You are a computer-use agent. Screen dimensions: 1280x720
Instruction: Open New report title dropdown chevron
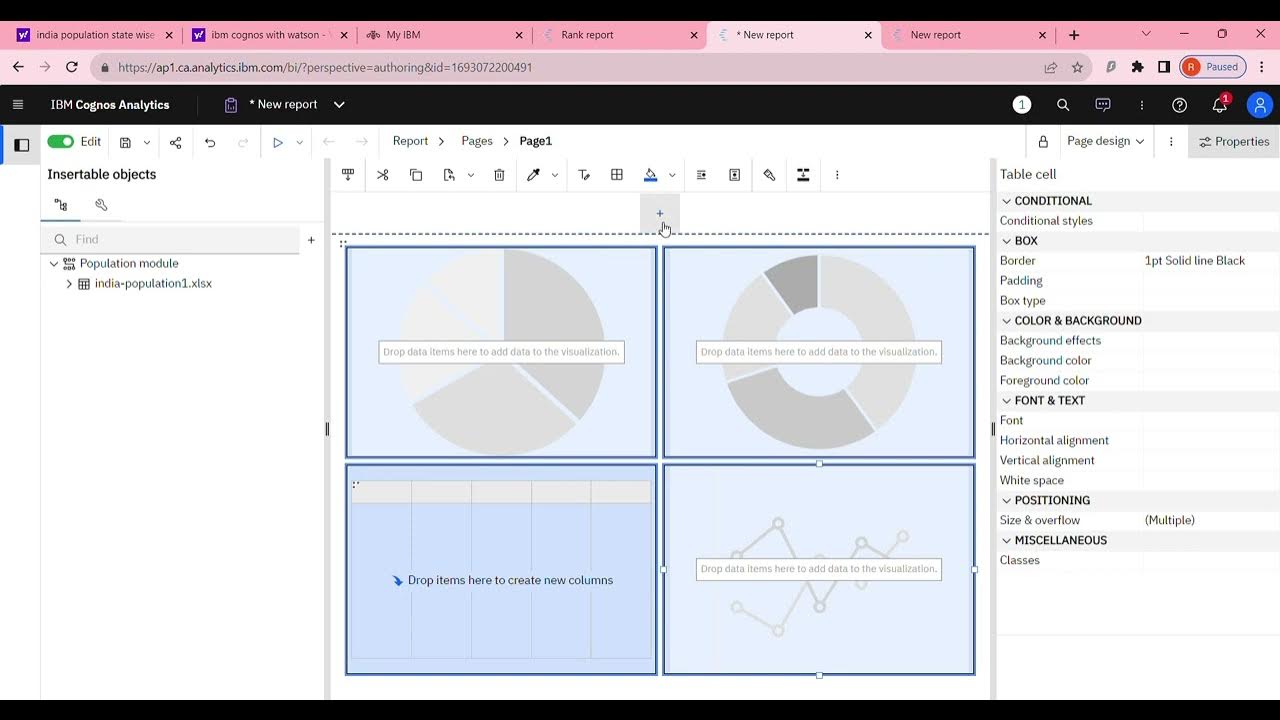[339, 105]
